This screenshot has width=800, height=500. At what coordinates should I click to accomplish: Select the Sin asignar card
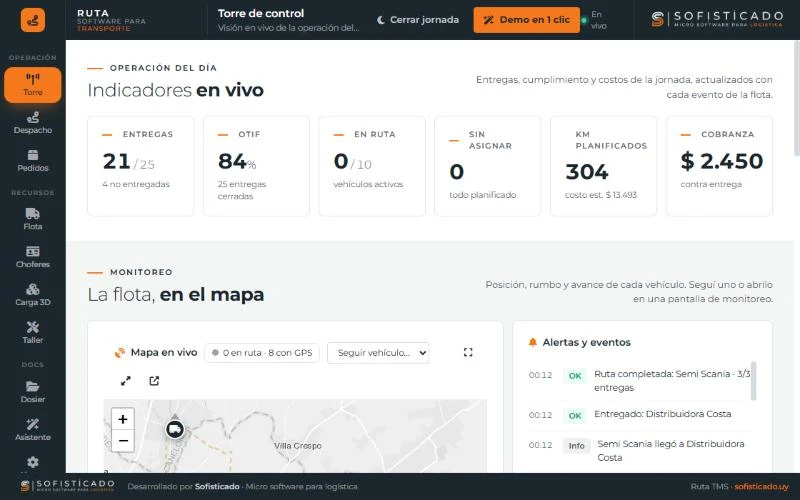[487, 166]
